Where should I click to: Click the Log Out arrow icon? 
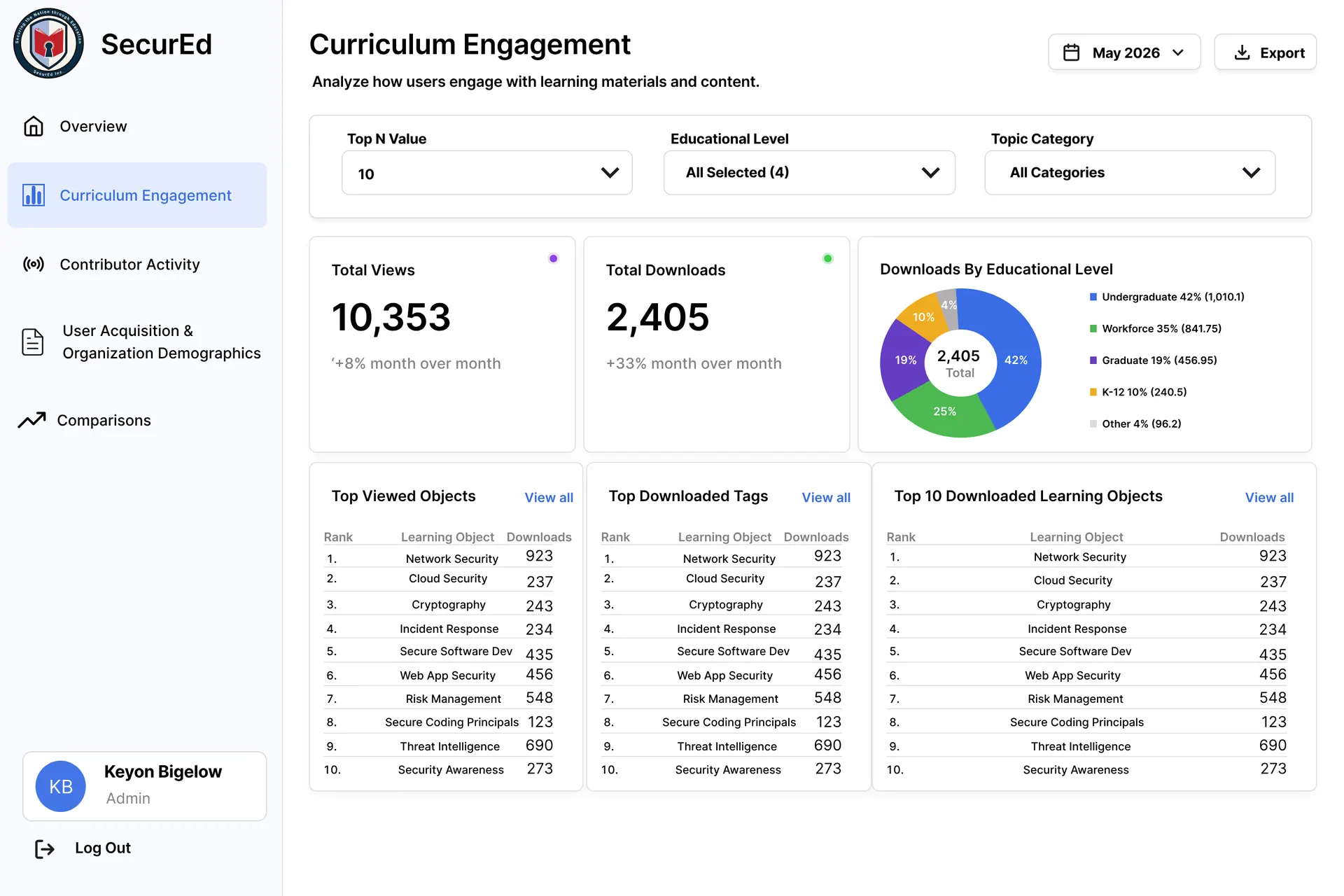(45, 848)
